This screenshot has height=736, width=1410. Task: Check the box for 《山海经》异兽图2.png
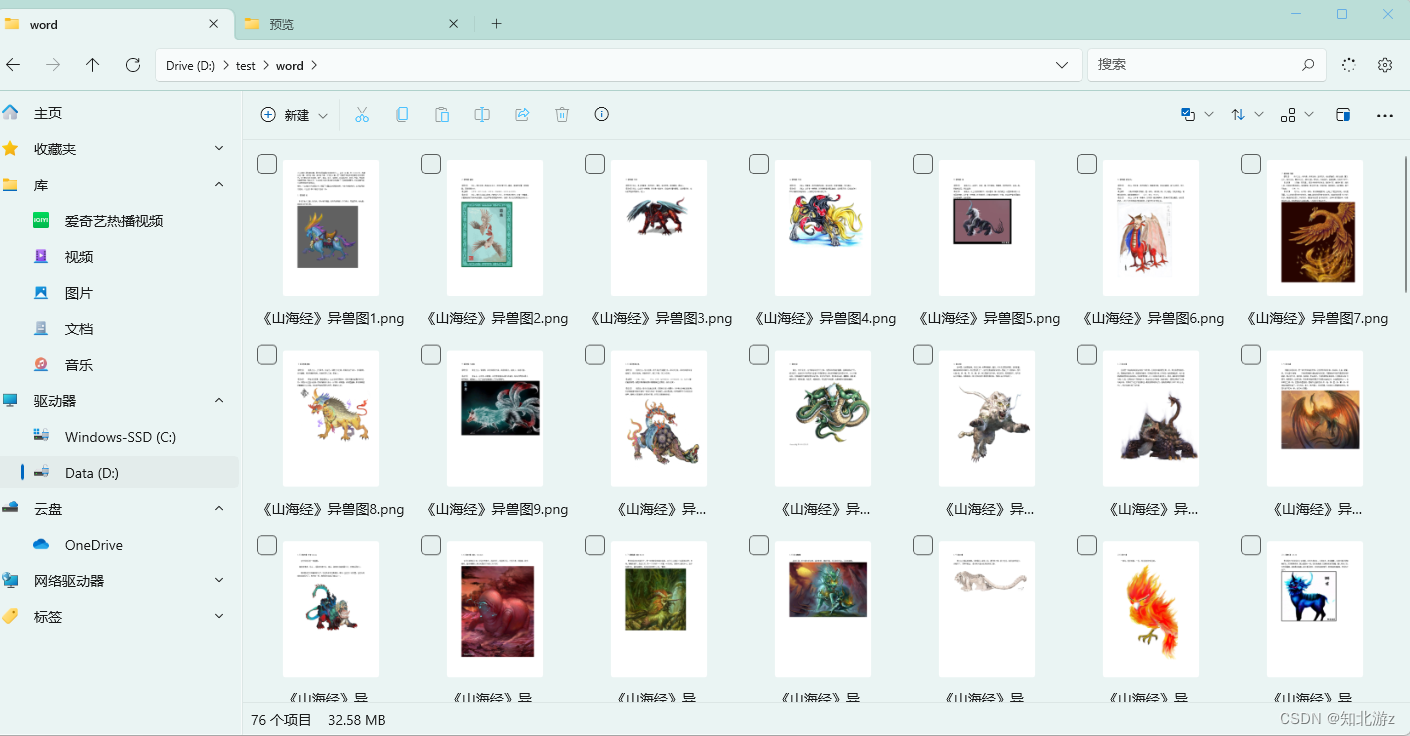431,164
